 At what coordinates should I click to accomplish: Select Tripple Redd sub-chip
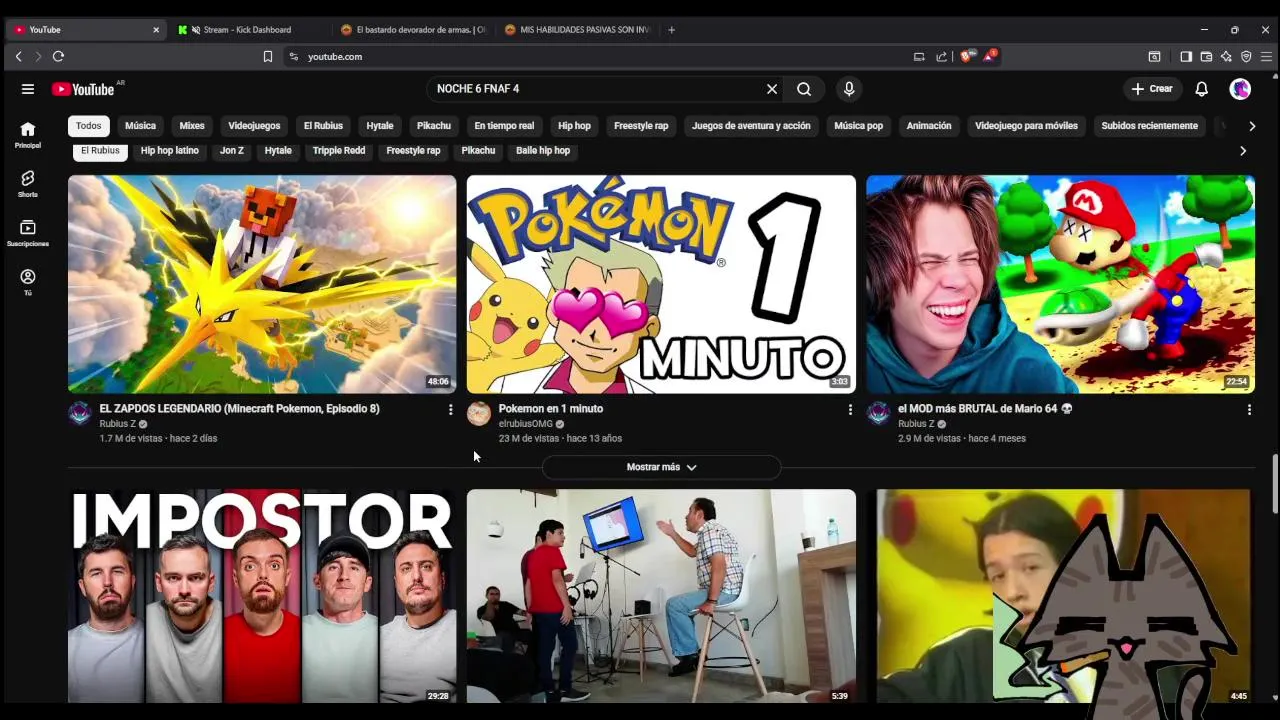tap(339, 151)
